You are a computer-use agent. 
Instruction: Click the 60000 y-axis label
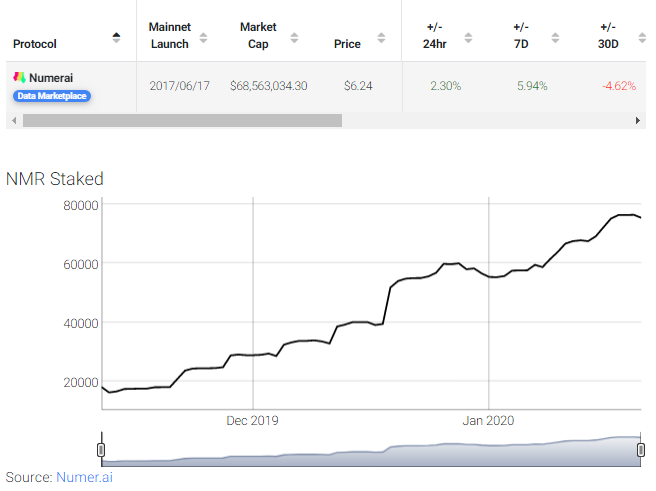pyautogui.click(x=81, y=264)
